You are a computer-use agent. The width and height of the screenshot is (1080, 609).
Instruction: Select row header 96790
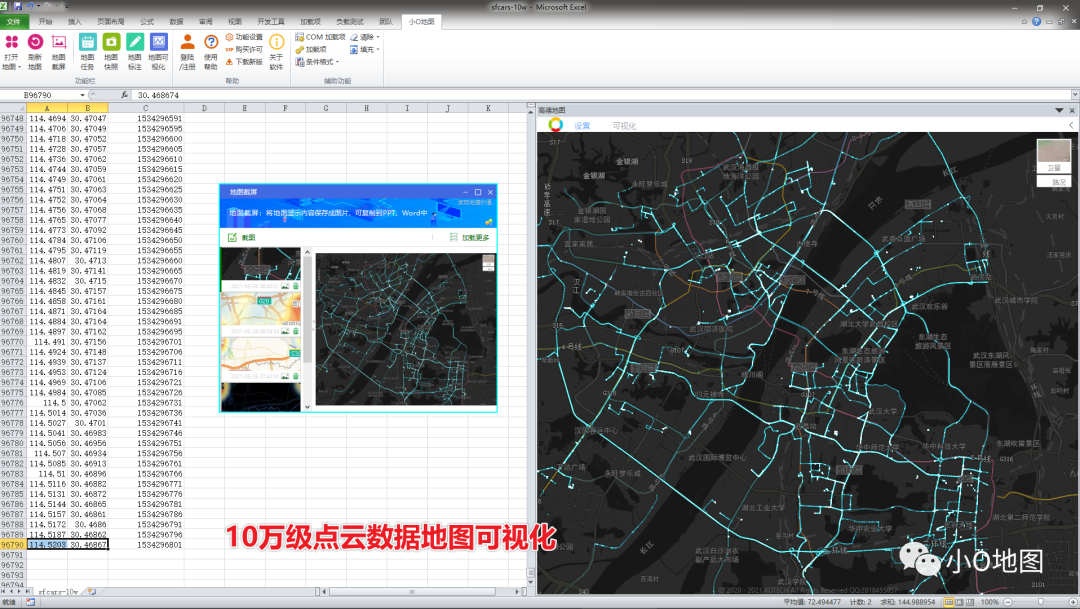point(12,545)
